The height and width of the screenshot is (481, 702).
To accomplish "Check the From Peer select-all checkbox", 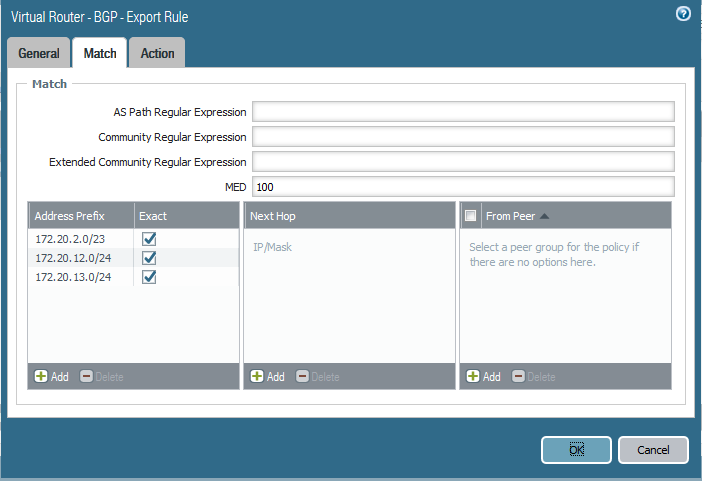I will point(471,216).
